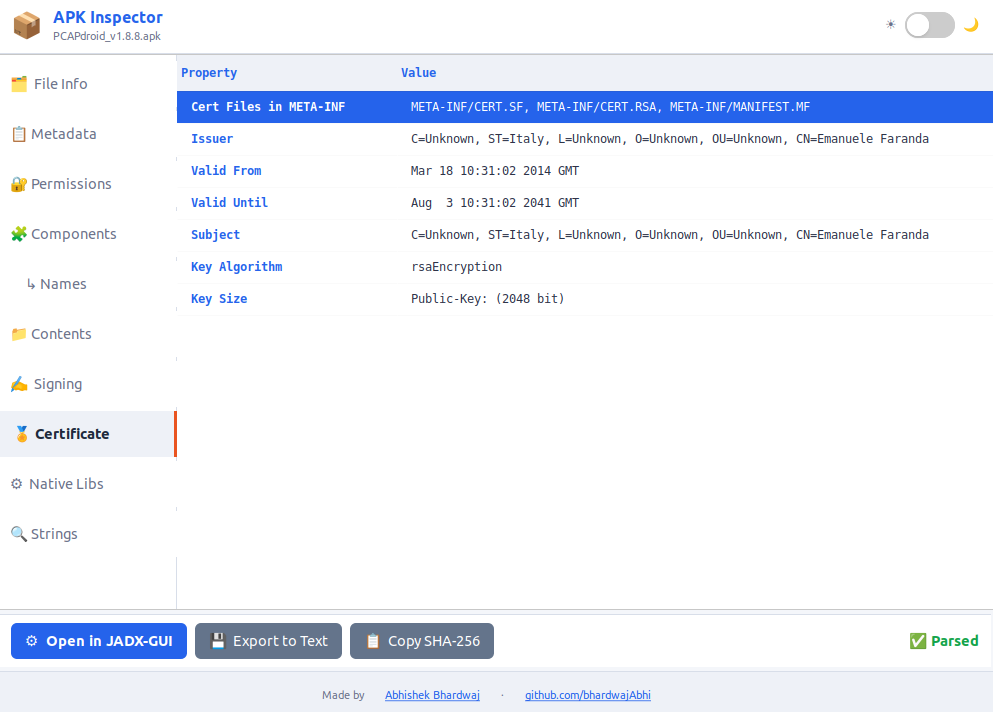Screen dimensions: 993x712
Task: Click the Native Libs gear icon
Action: [x=16, y=484]
